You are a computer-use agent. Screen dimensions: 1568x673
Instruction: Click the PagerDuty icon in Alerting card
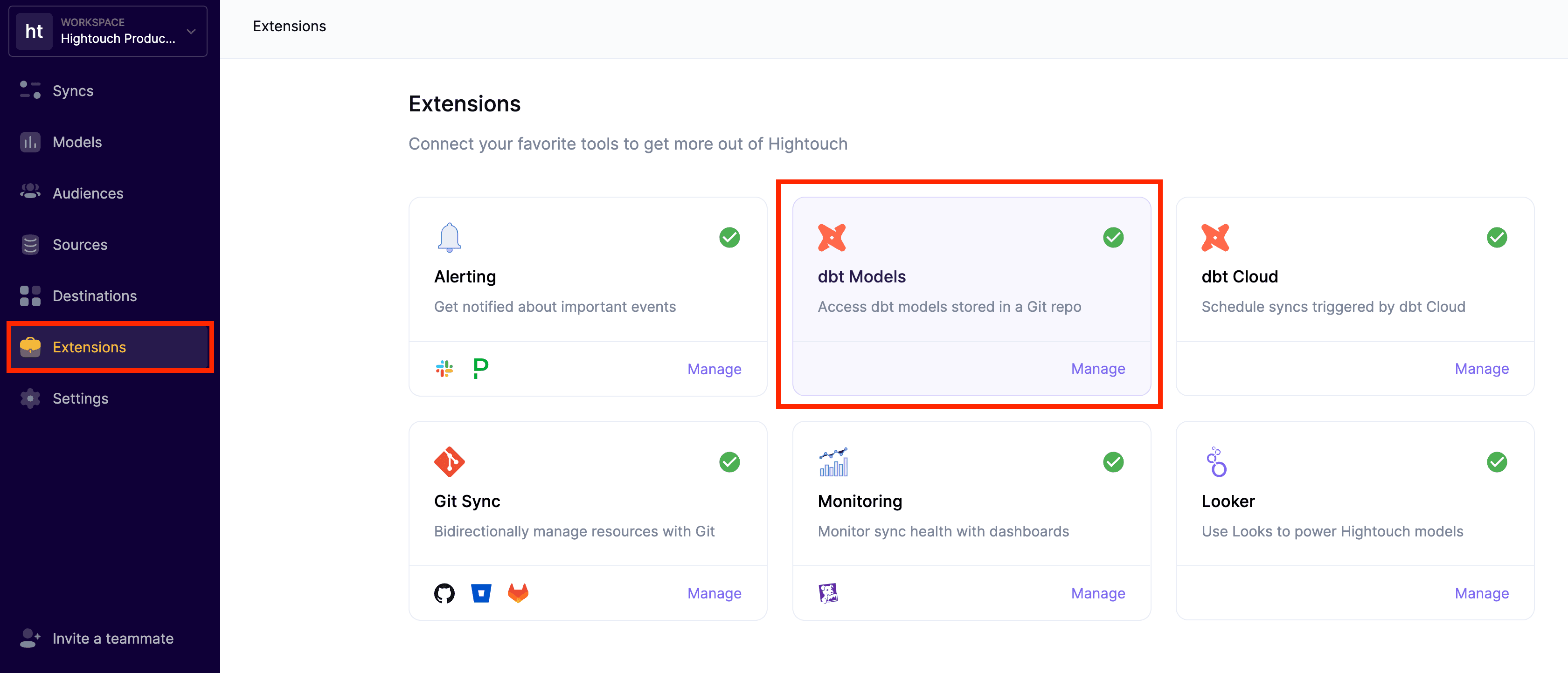(480, 368)
